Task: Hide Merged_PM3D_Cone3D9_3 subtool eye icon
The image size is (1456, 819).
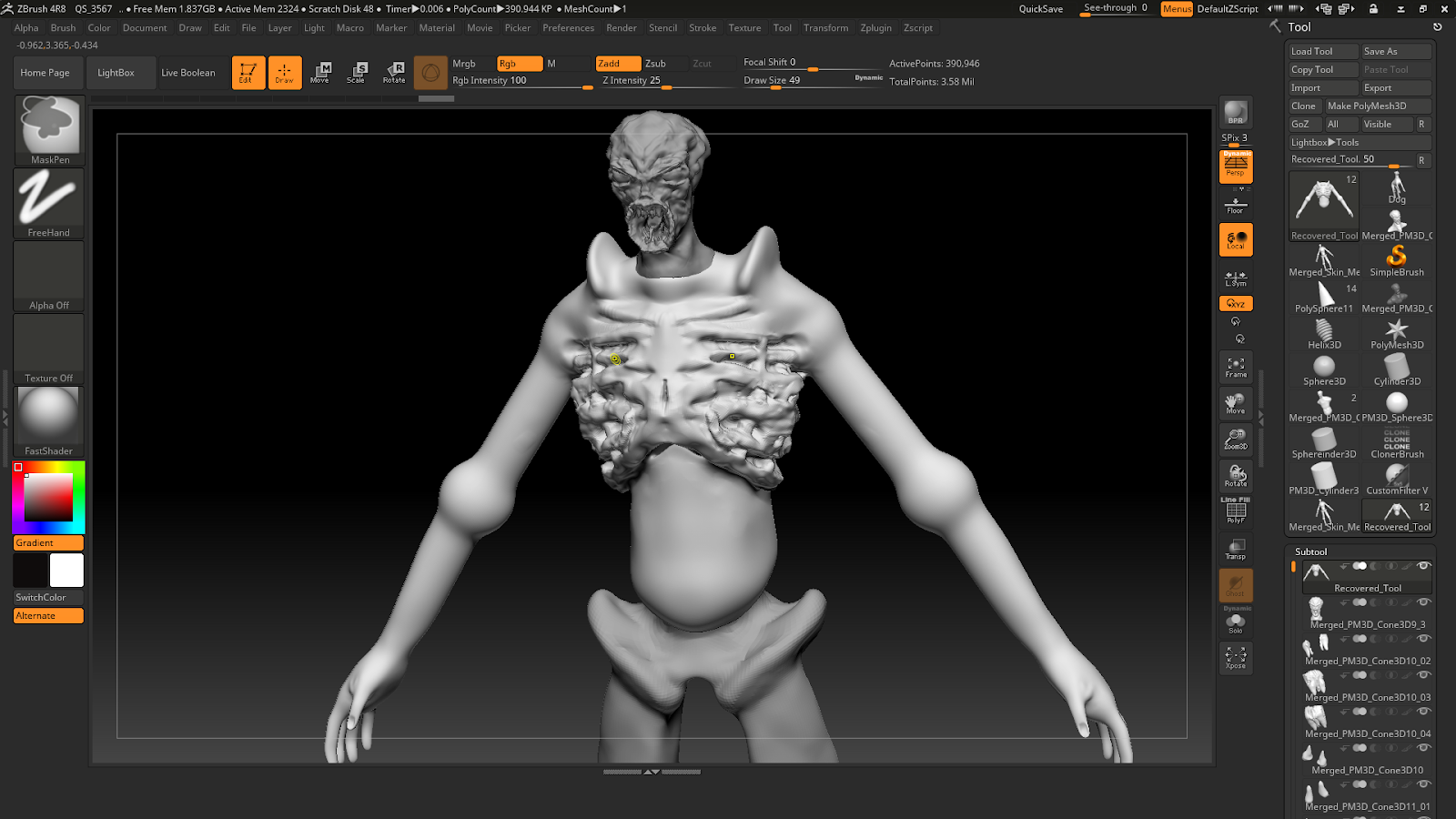Action: (x=1424, y=602)
